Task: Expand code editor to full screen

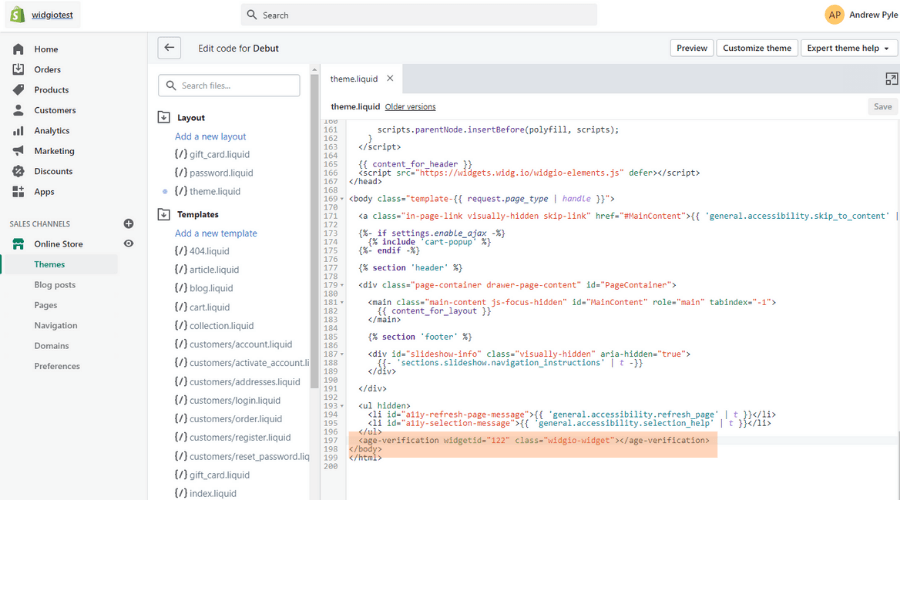Action: 891,79
